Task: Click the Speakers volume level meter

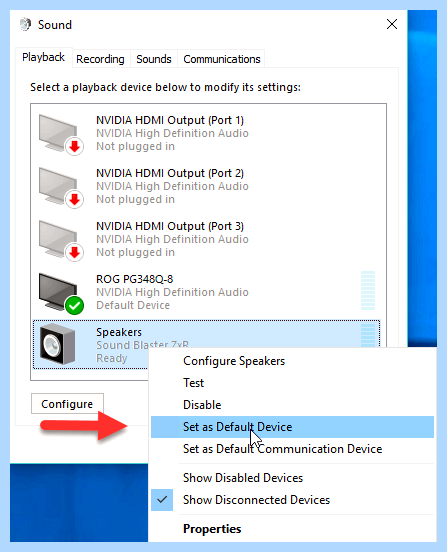Action: point(368,335)
